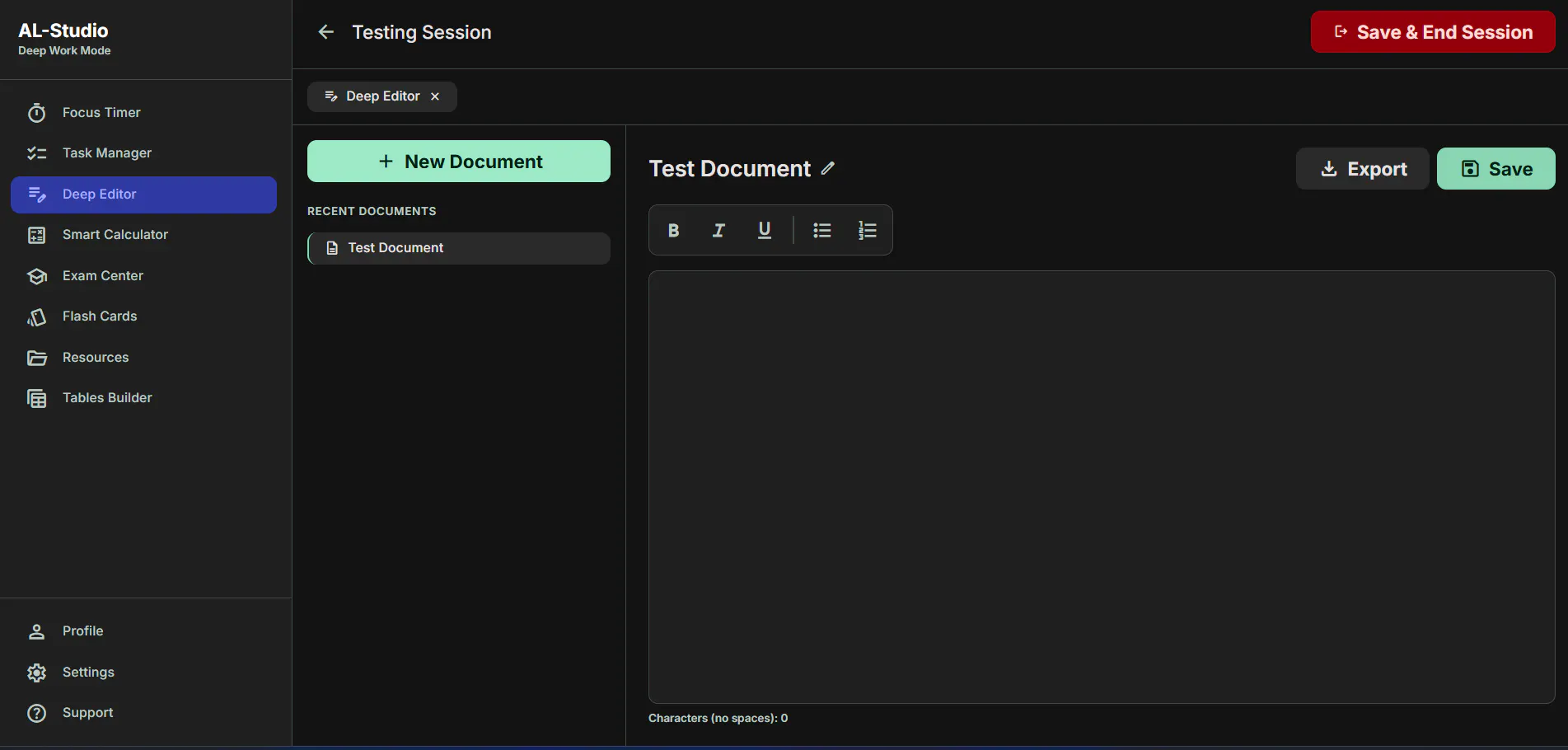Viewport: 1568px width, 750px height.
Task: Close the Deep Editor tab
Action: pyautogui.click(x=435, y=96)
